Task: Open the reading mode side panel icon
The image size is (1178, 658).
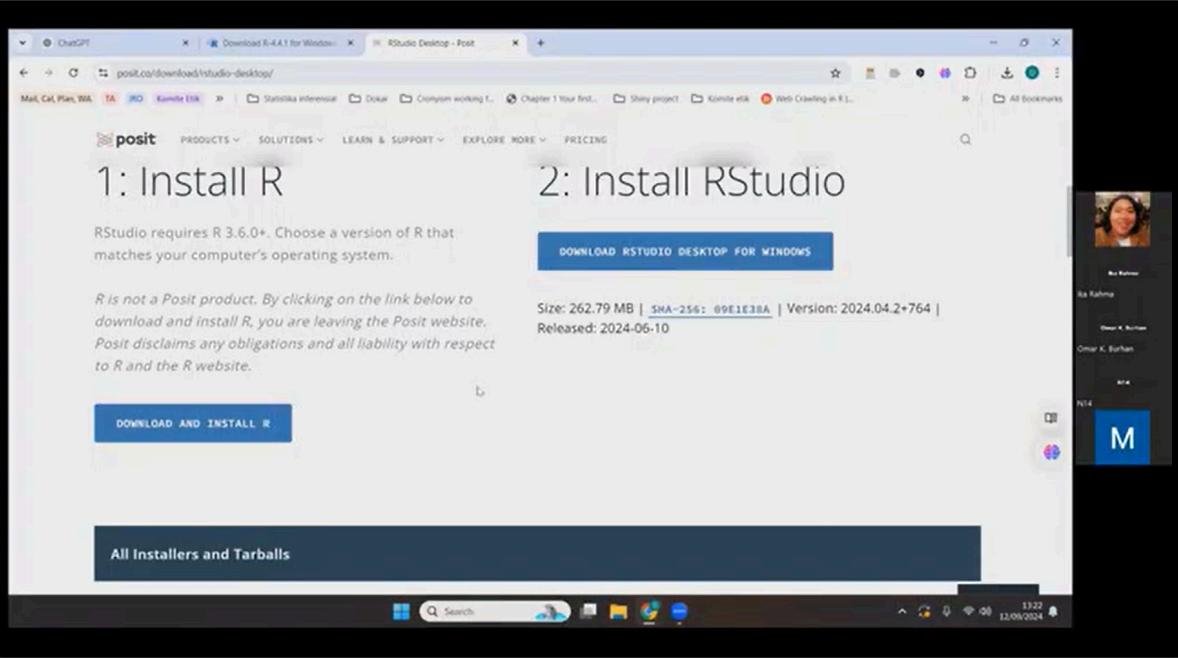Action: 1051,418
